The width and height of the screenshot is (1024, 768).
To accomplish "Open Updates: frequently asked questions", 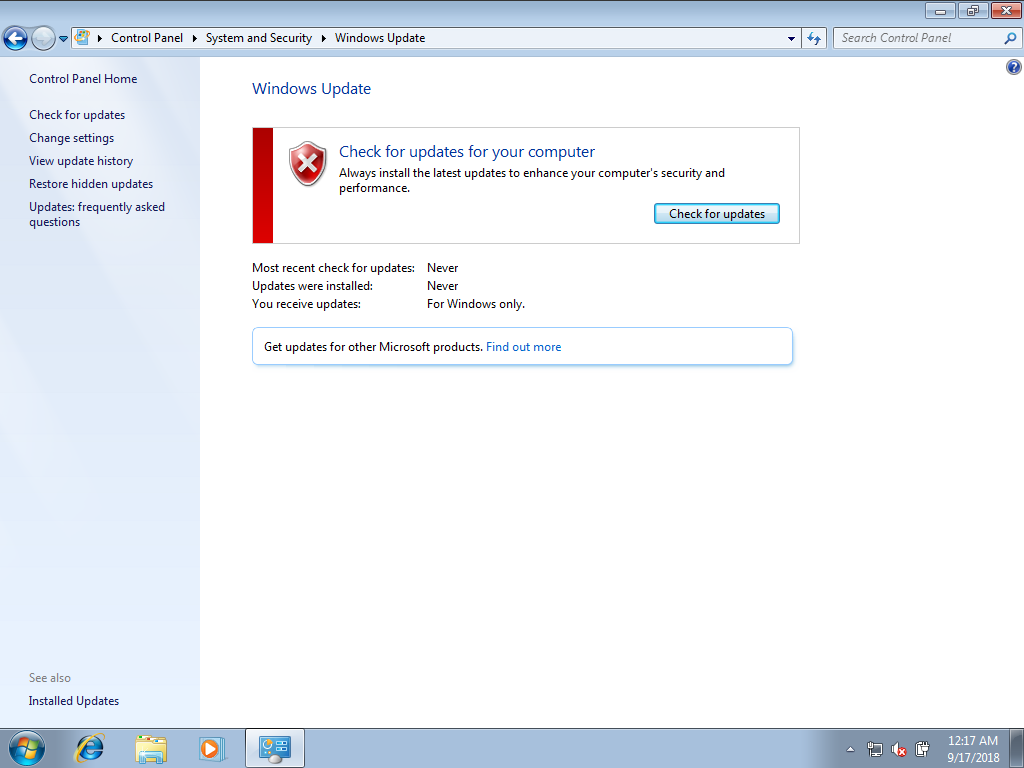I will click(x=97, y=214).
